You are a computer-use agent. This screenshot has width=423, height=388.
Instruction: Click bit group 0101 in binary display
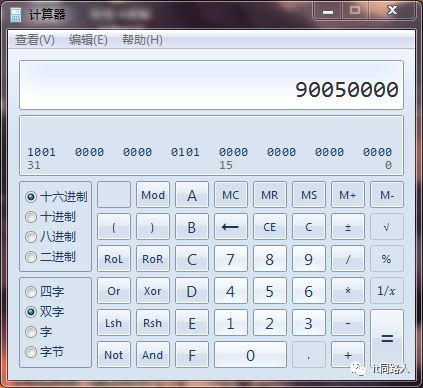[185, 152]
